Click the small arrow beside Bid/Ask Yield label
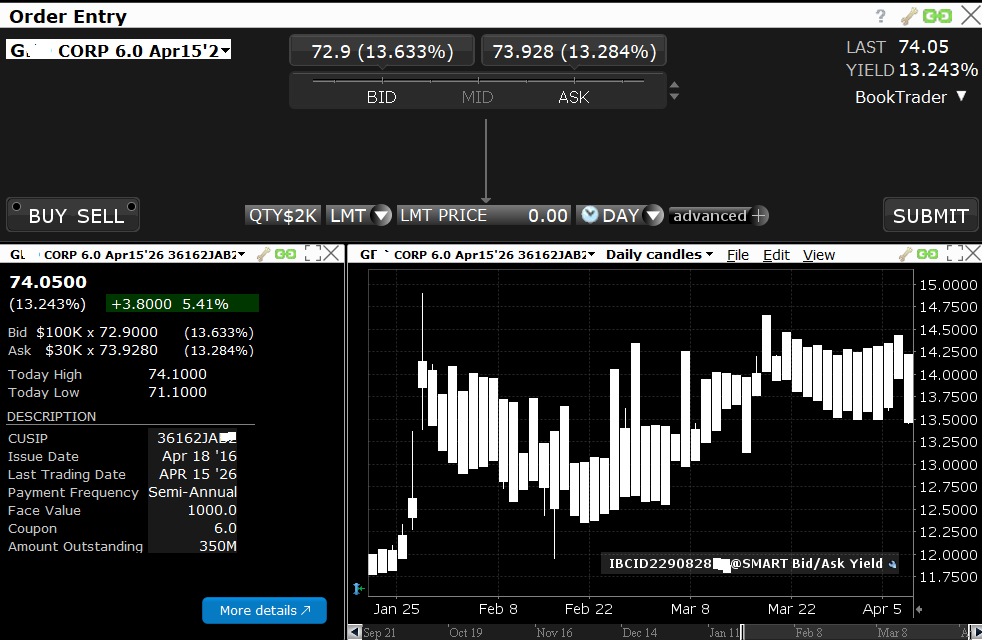Screen dimensions: 985x640 click(892, 564)
